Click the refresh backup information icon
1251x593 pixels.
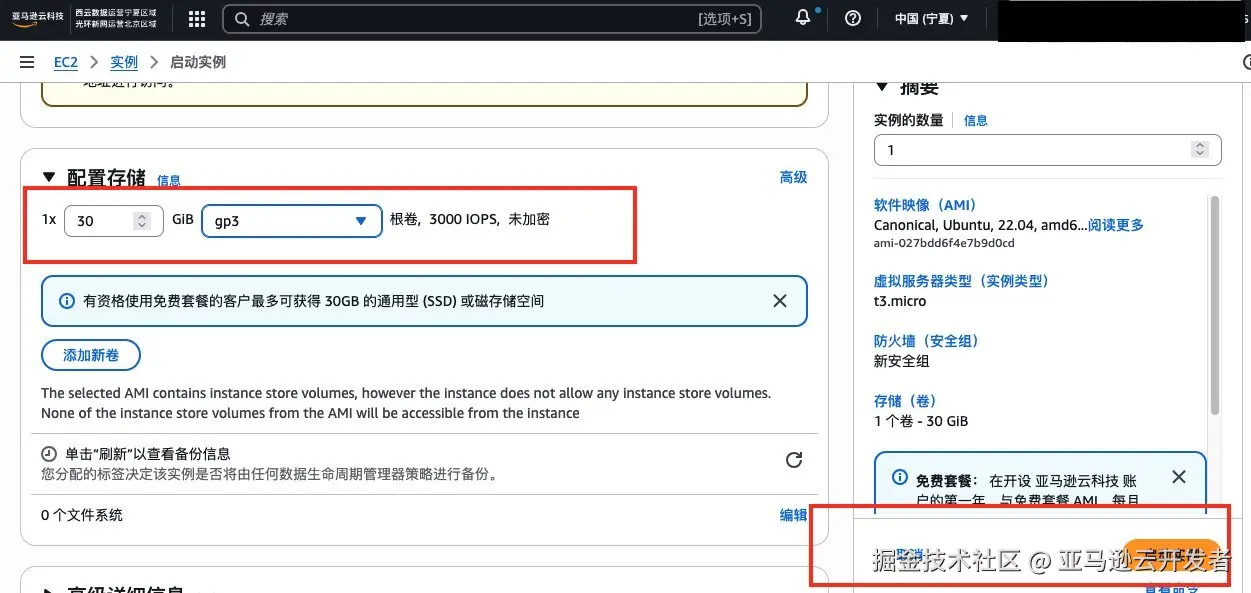tap(794, 460)
